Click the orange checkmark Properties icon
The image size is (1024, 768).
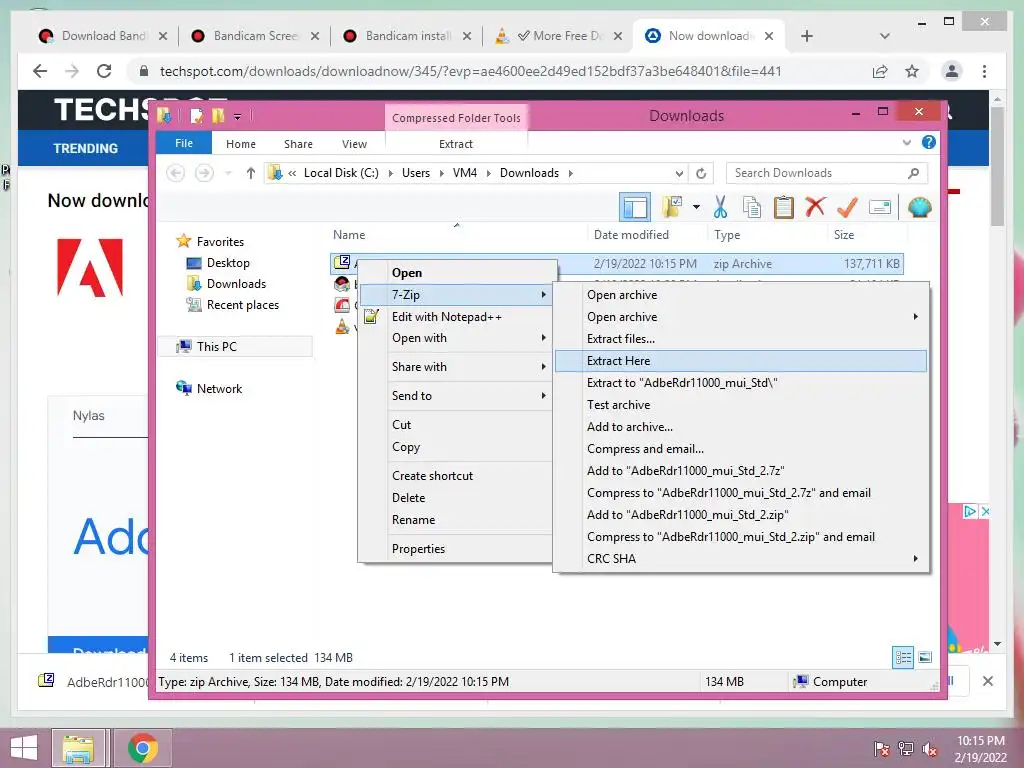[847, 207]
